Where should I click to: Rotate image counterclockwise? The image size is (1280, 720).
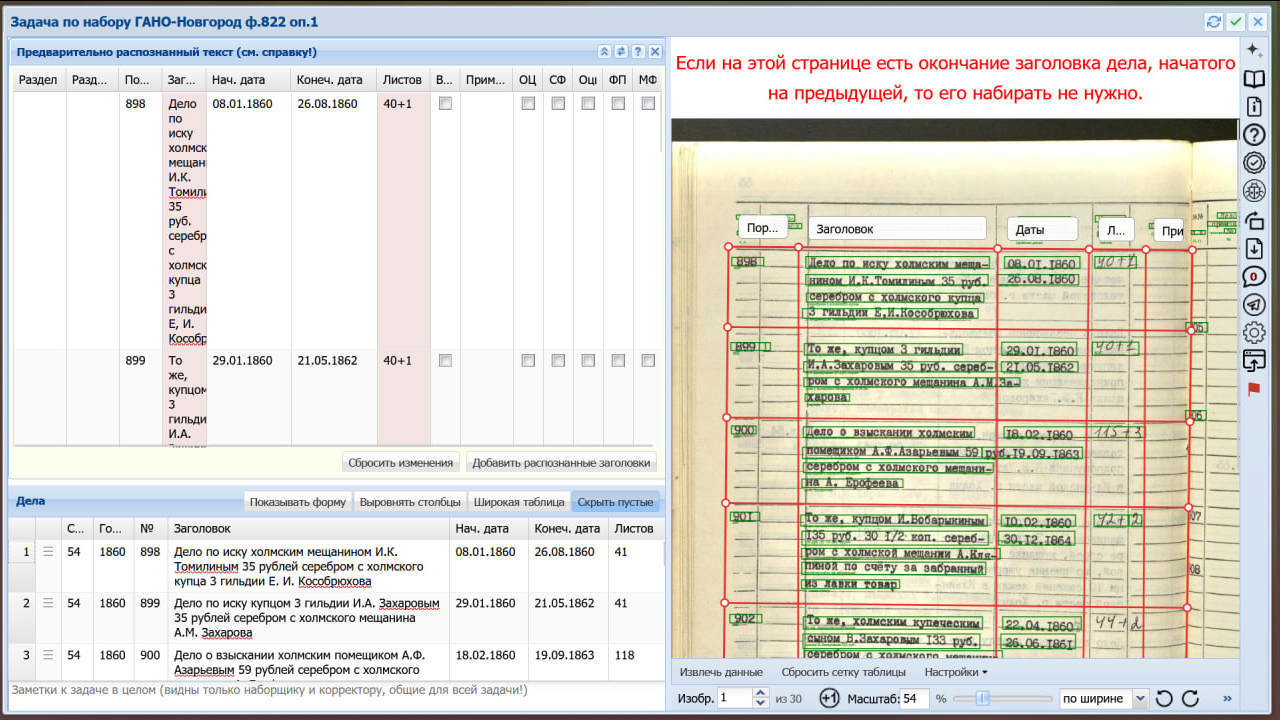(1164, 698)
